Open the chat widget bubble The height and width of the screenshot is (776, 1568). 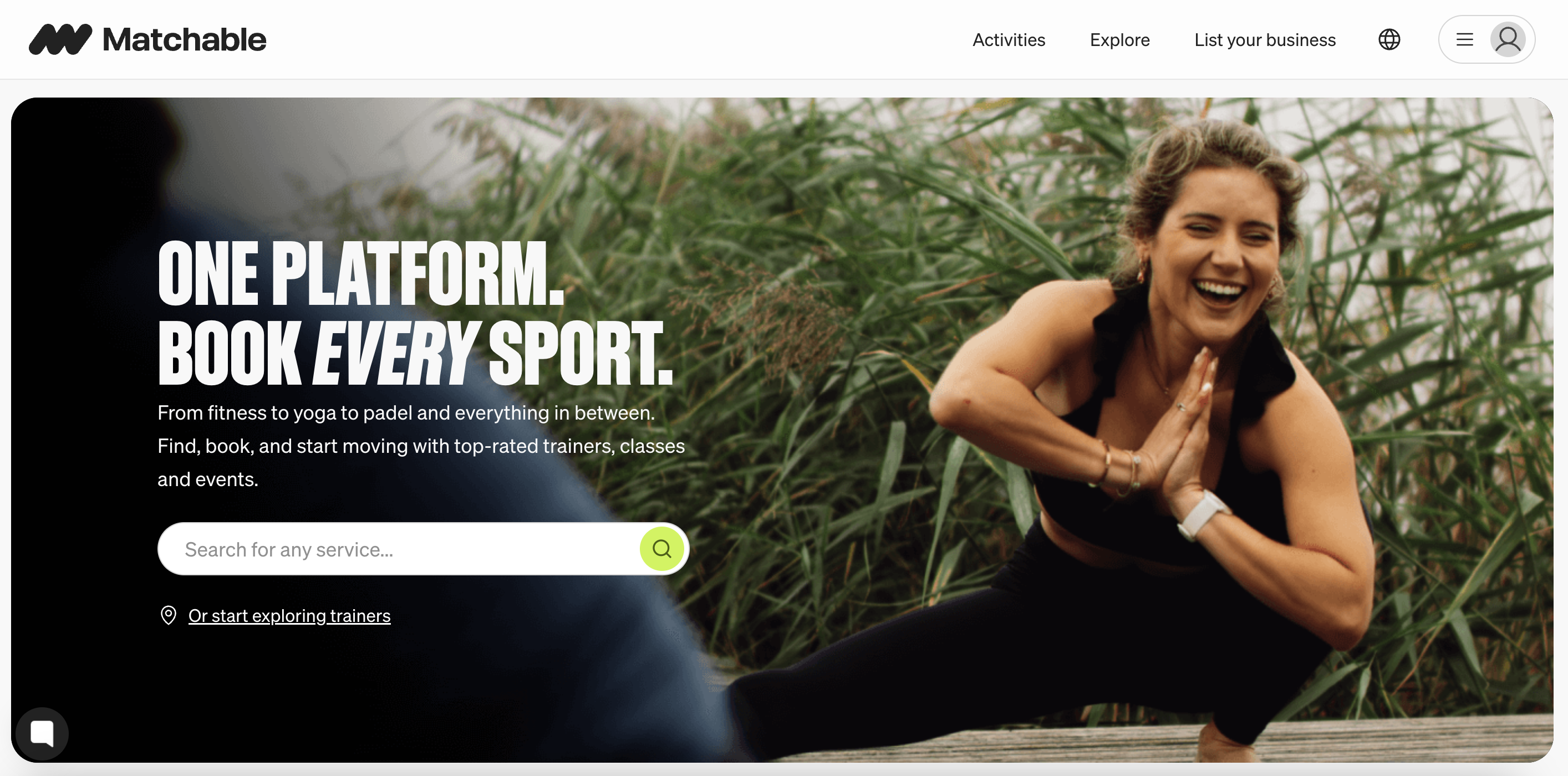[42, 733]
